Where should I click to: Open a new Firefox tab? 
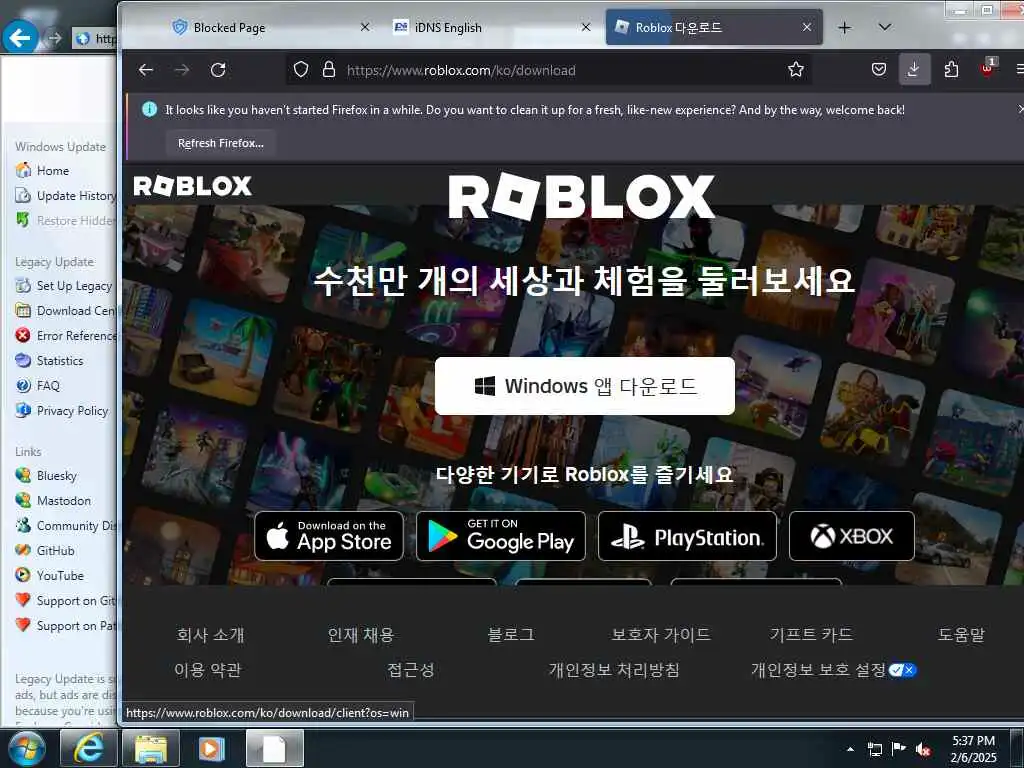(844, 27)
